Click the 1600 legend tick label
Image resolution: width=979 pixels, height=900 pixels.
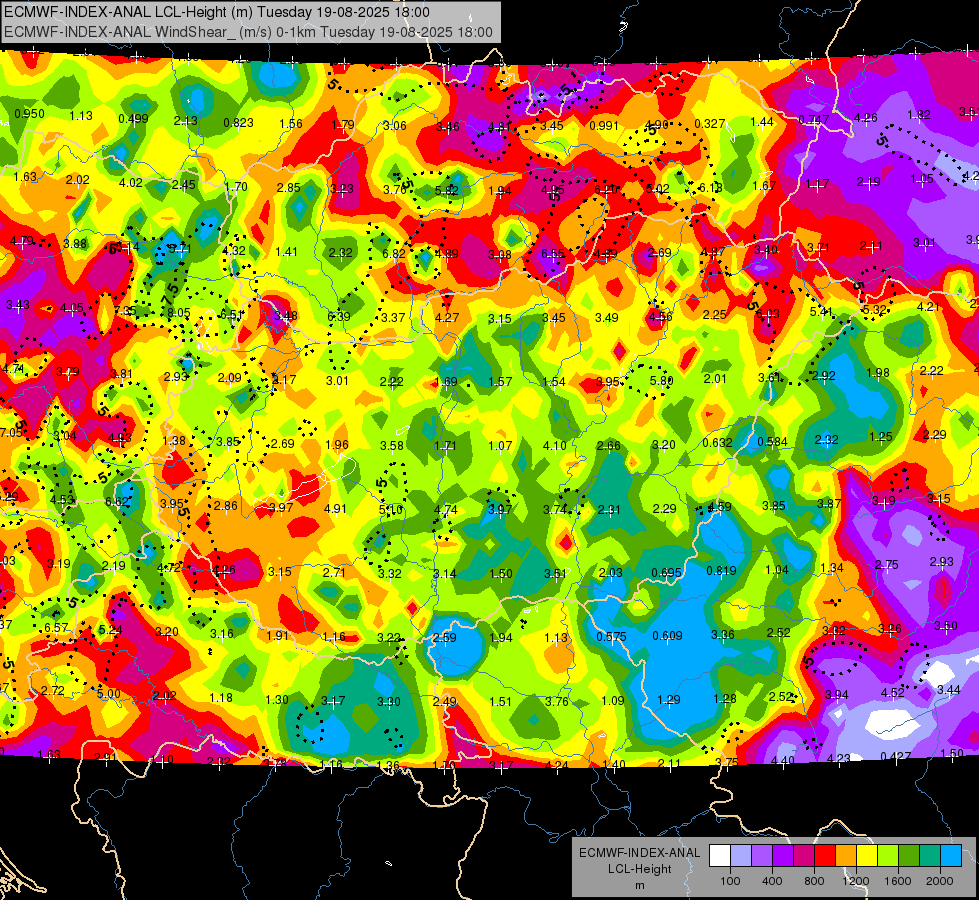click(x=898, y=881)
